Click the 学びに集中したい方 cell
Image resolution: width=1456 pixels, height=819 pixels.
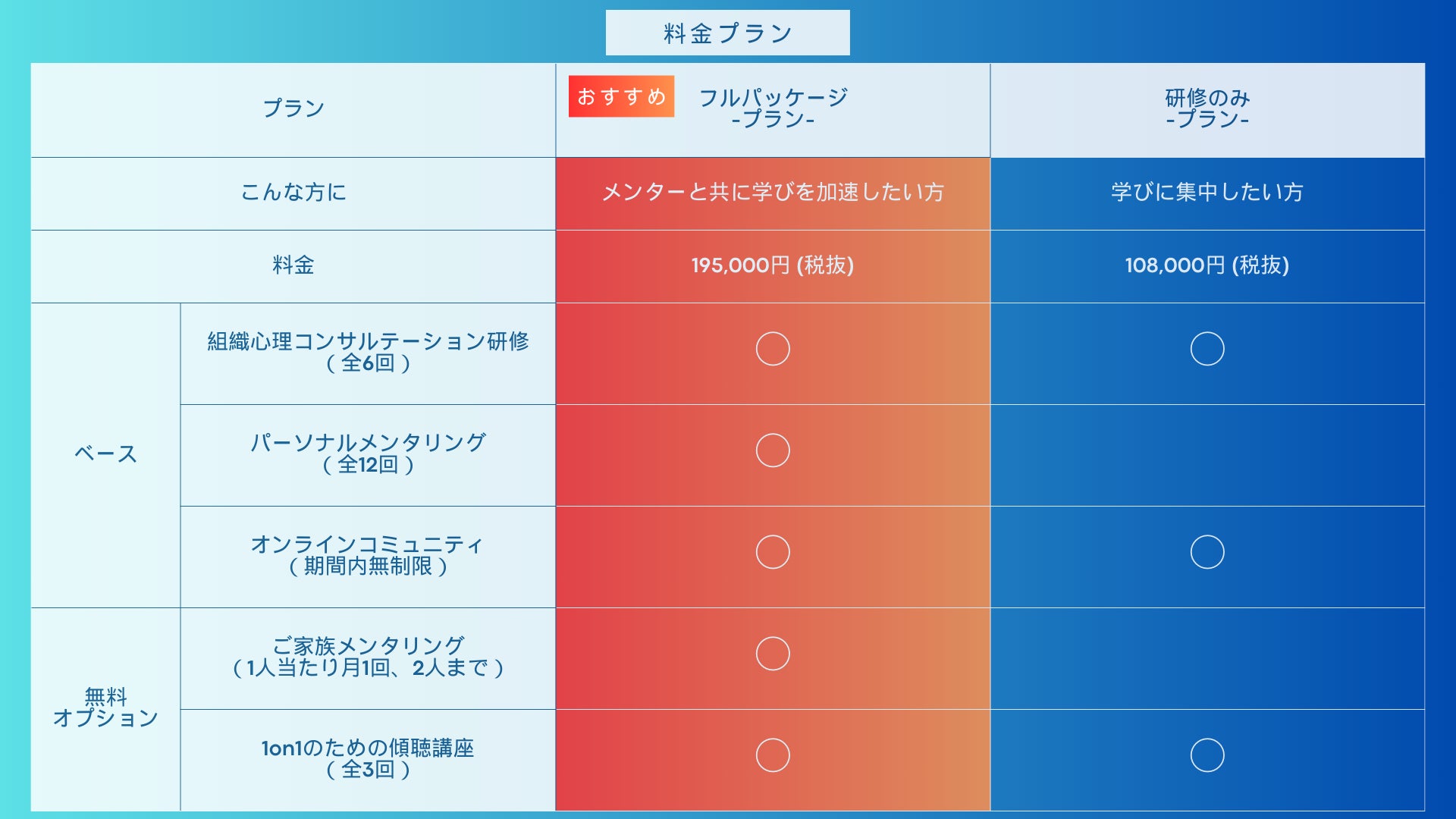[x=1207, y=193]
